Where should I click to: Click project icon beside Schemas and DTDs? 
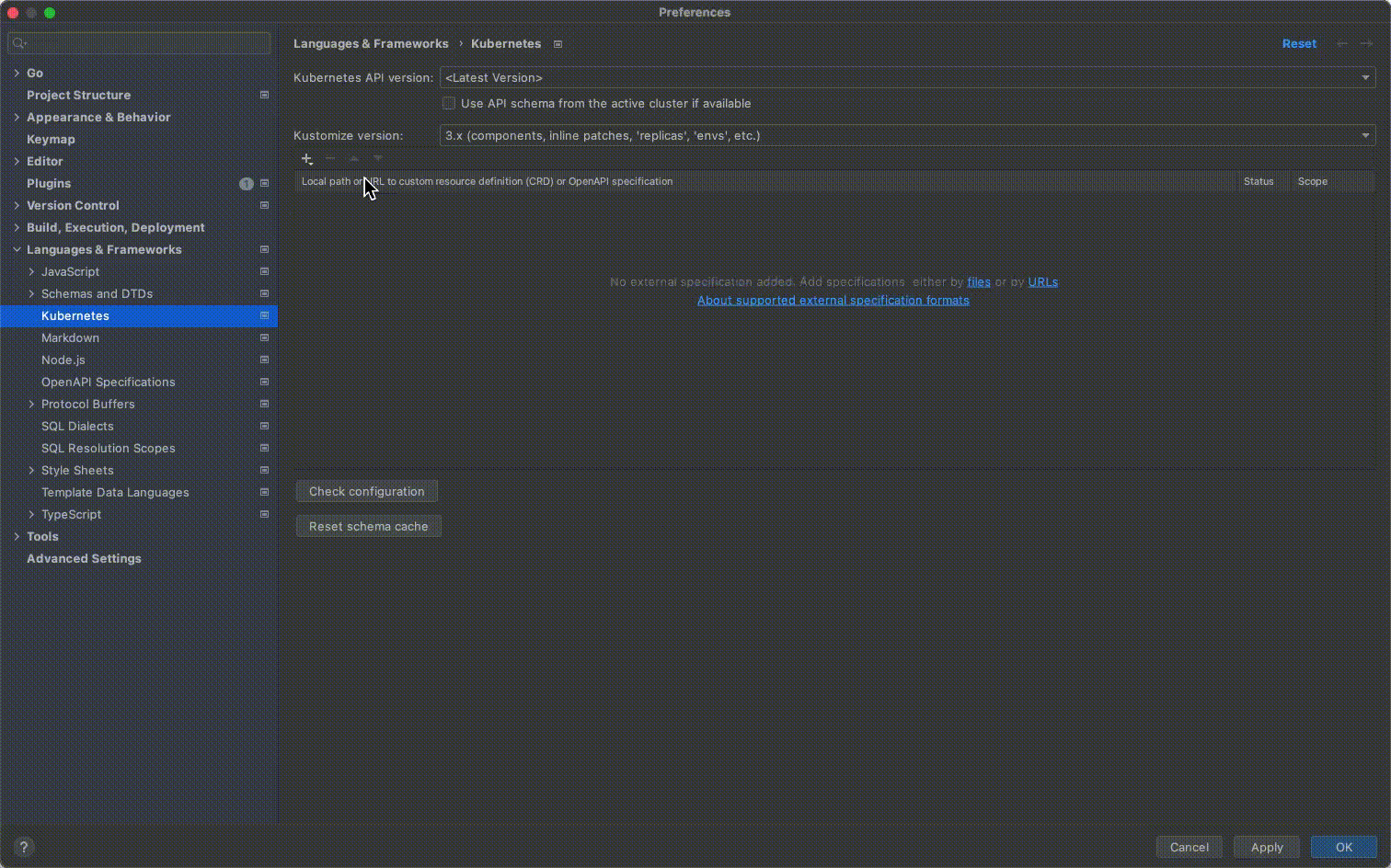click(x=264, y=293)
